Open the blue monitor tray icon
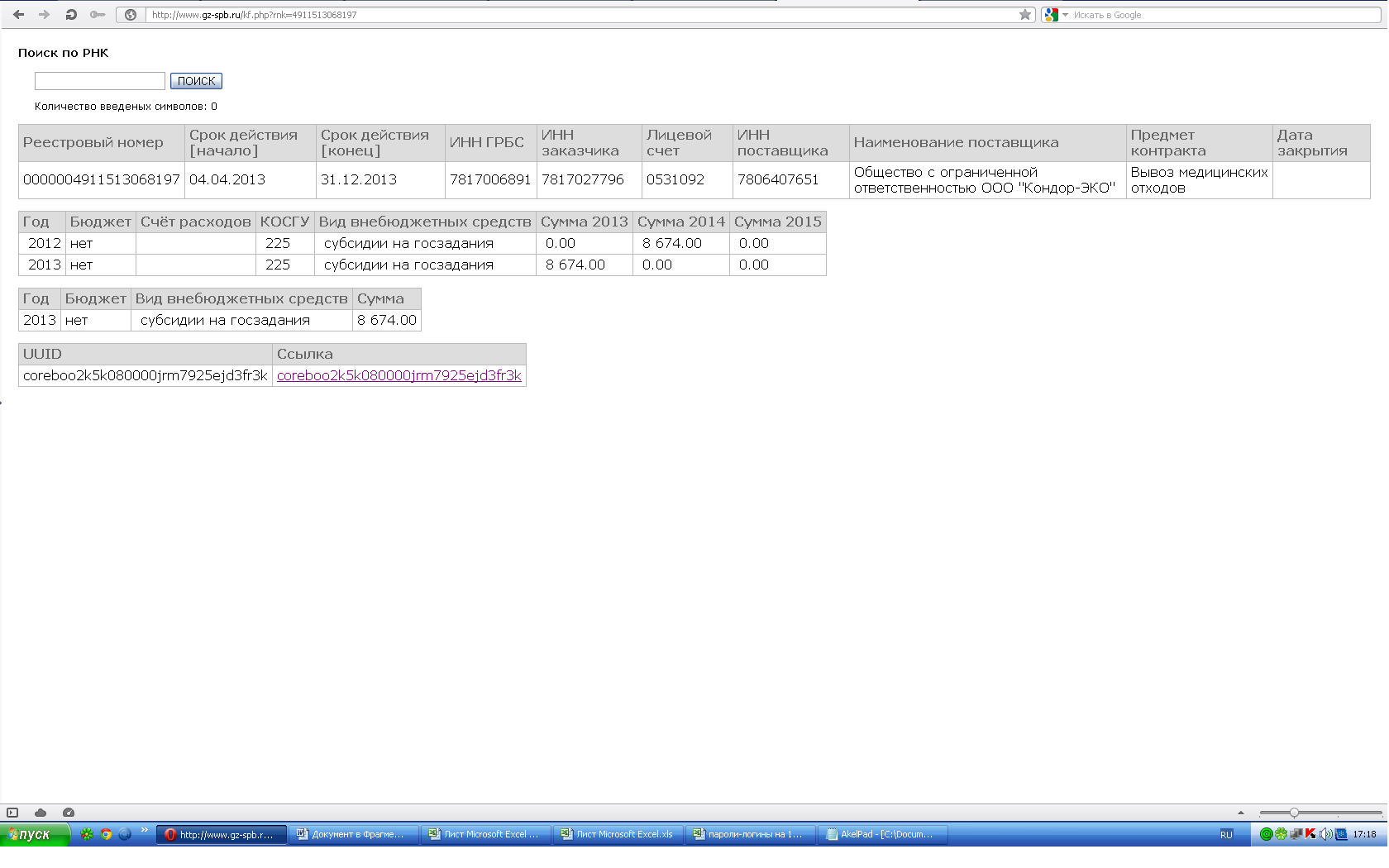 pos(1341,834)
